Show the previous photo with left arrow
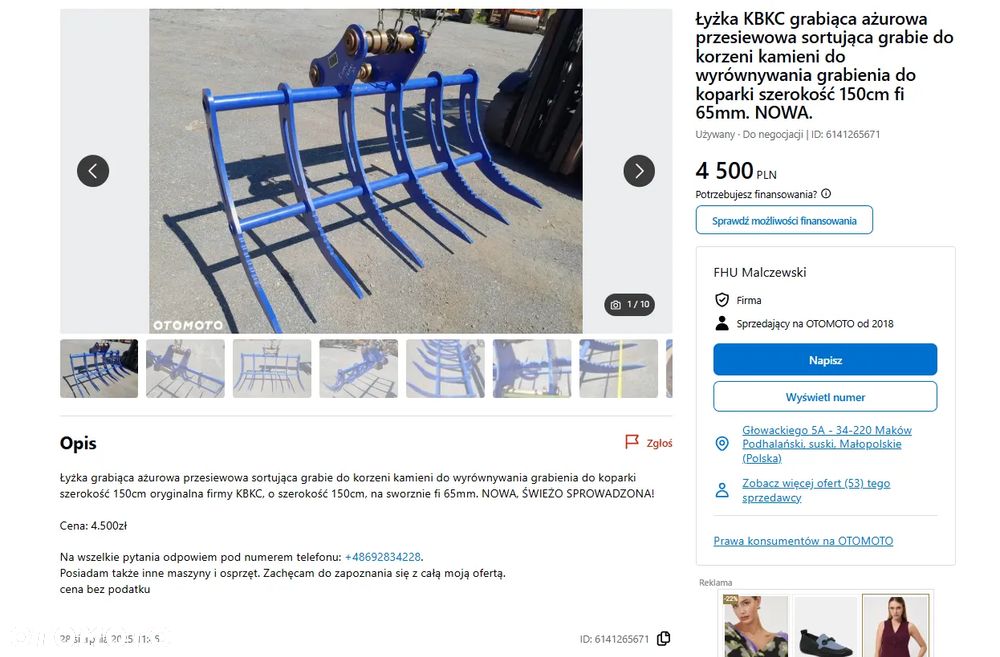 click(93, 171)
